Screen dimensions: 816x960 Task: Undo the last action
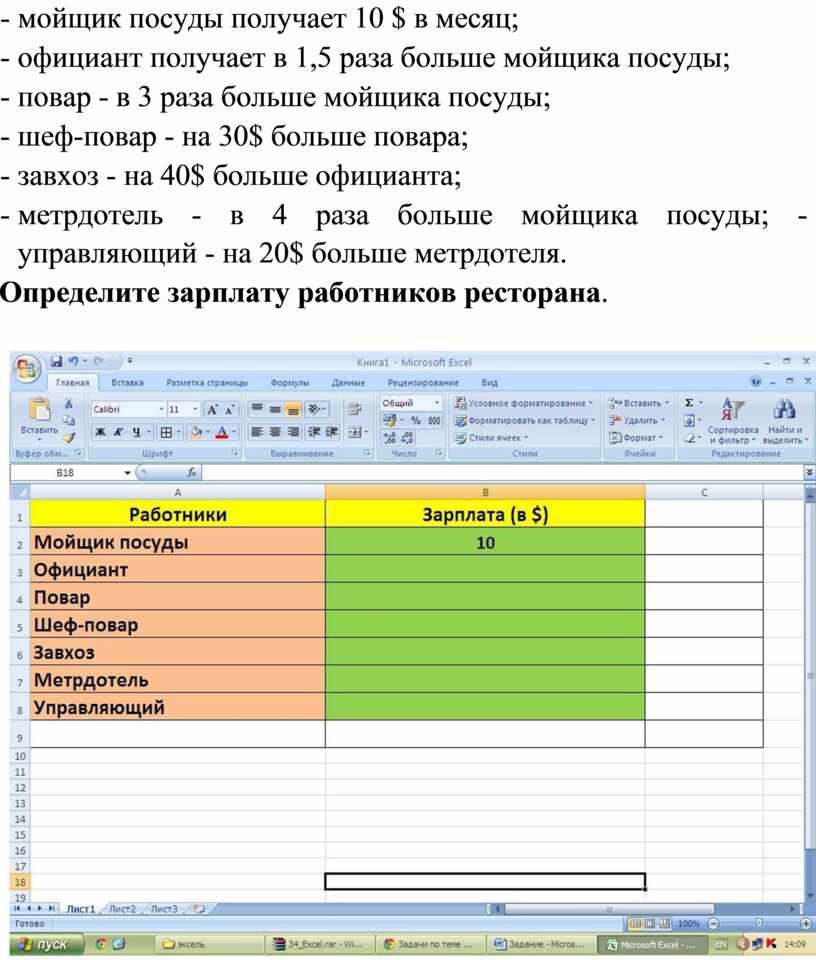coord(73,362)
